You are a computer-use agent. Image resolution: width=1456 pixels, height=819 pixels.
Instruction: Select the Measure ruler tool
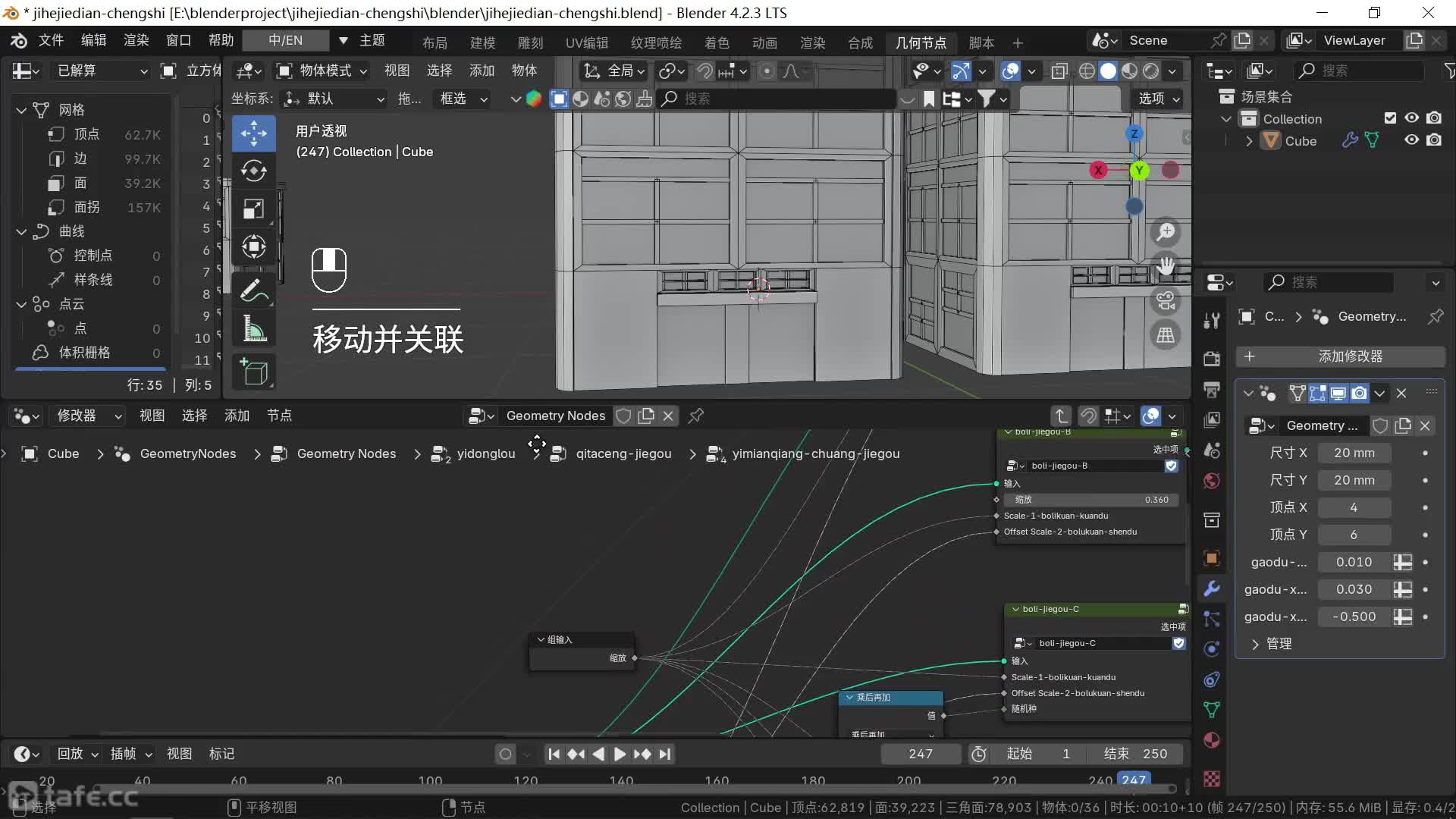[253, 329]
